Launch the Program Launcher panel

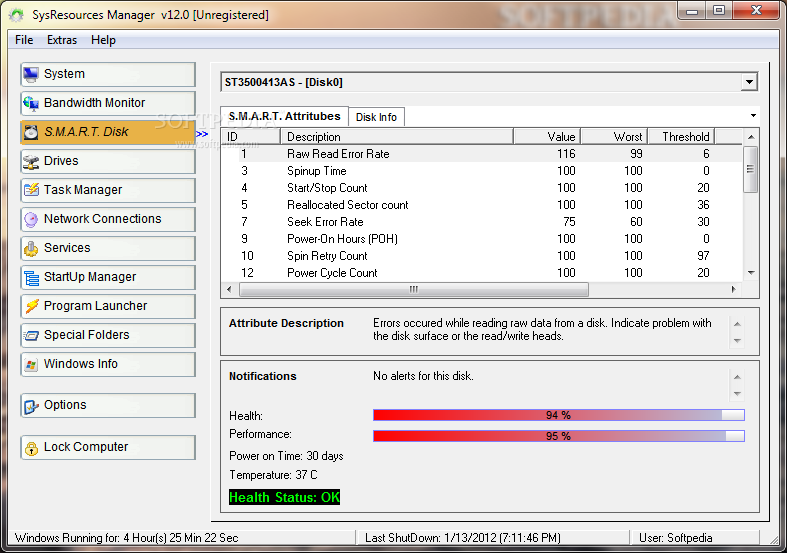(108, 306)
